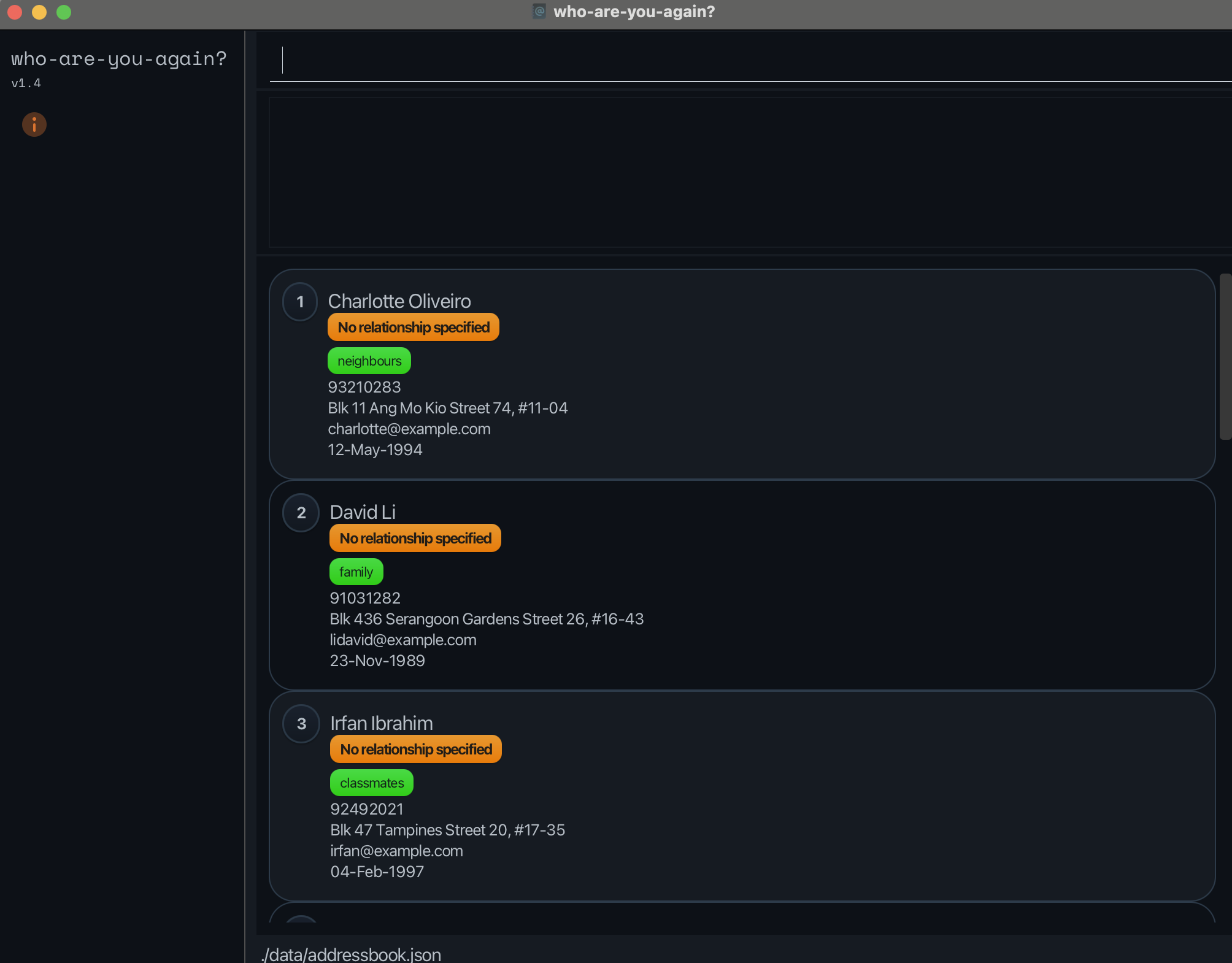Click lidavid@example.com email address
The image size is (1232, 963).
pyautogui.click(x=403, y=640)
